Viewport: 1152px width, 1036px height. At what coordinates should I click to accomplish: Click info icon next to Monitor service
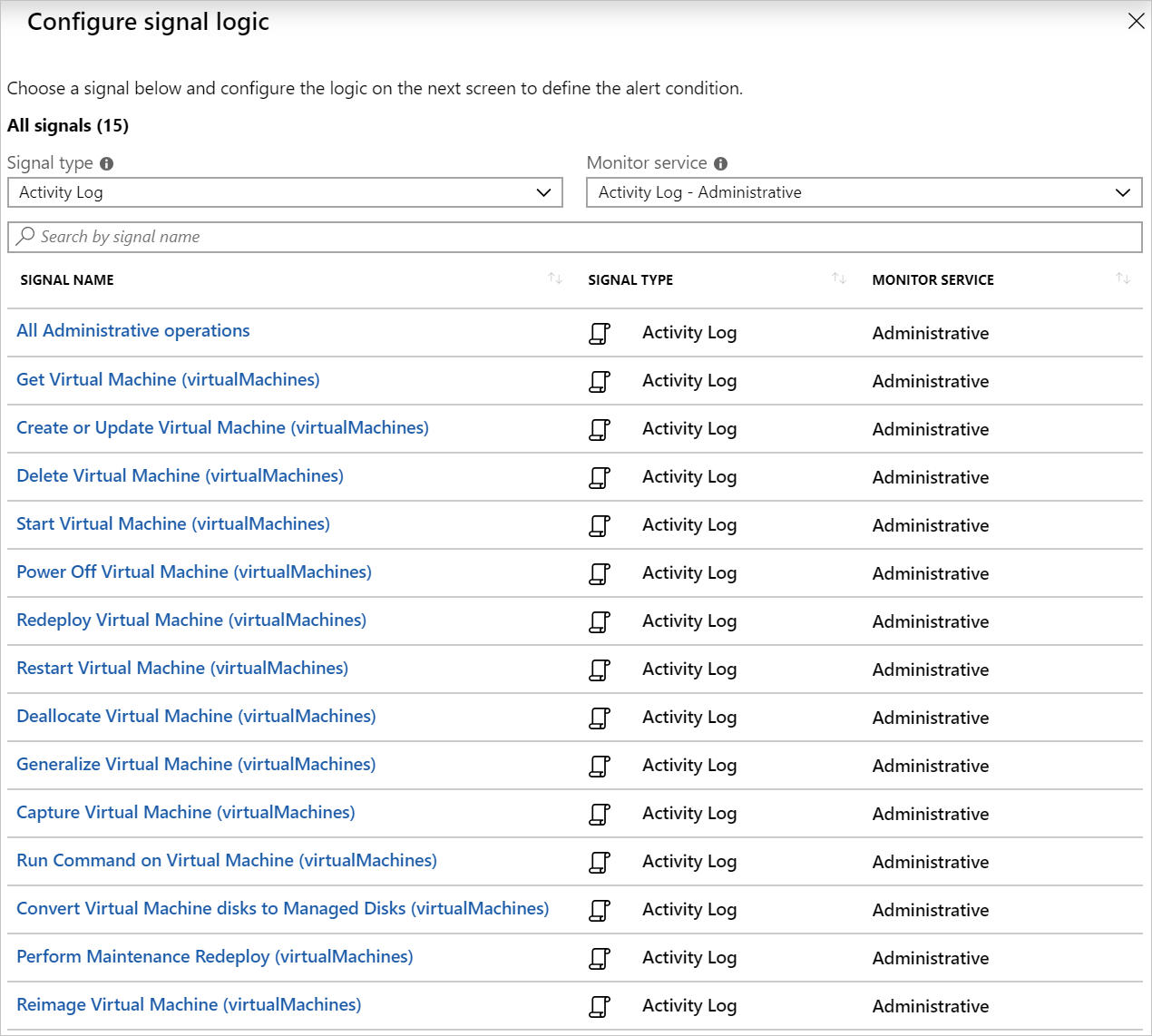(721, 164)
